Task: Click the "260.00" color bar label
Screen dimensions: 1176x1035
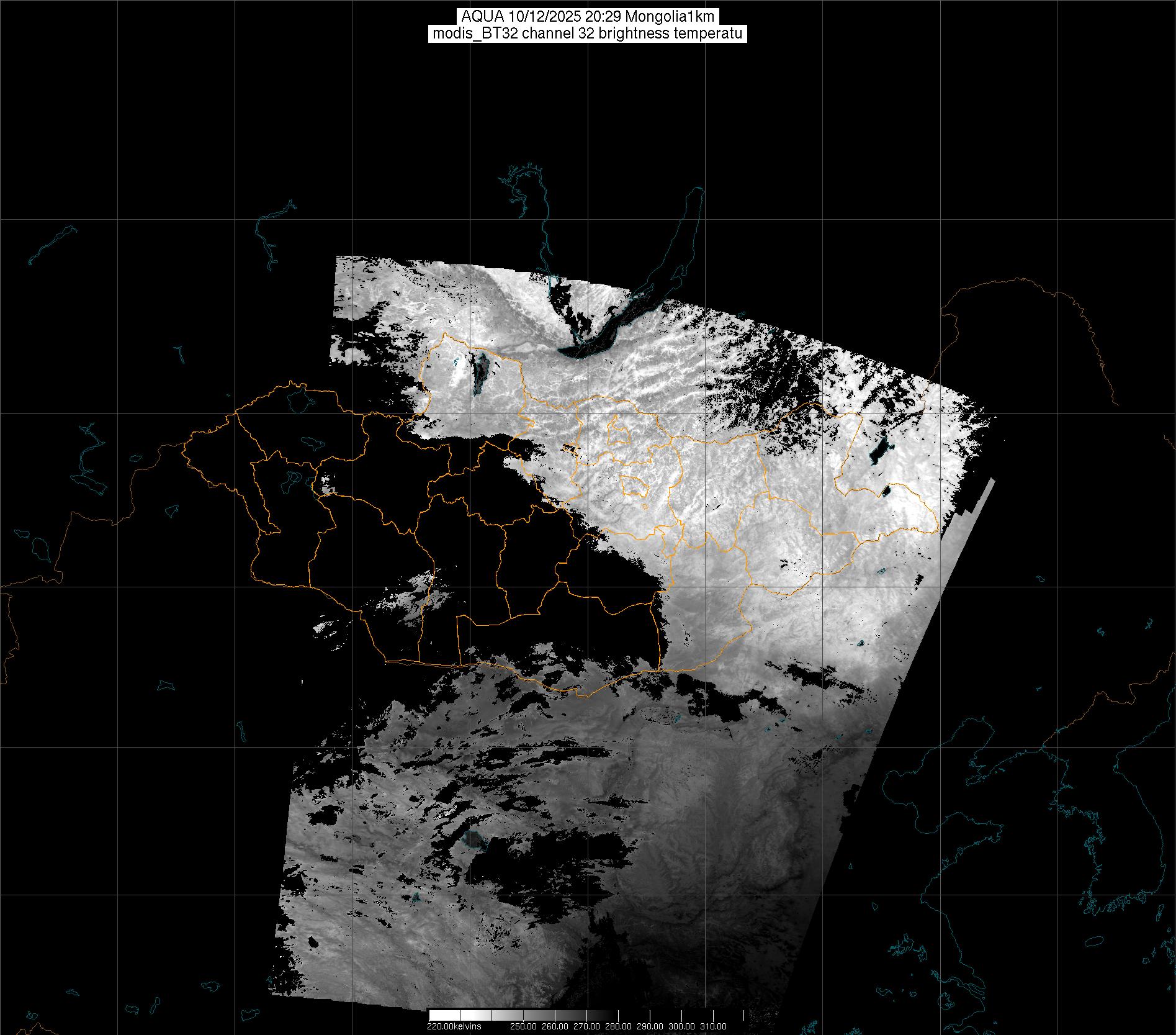Action: pos(554,1026)
